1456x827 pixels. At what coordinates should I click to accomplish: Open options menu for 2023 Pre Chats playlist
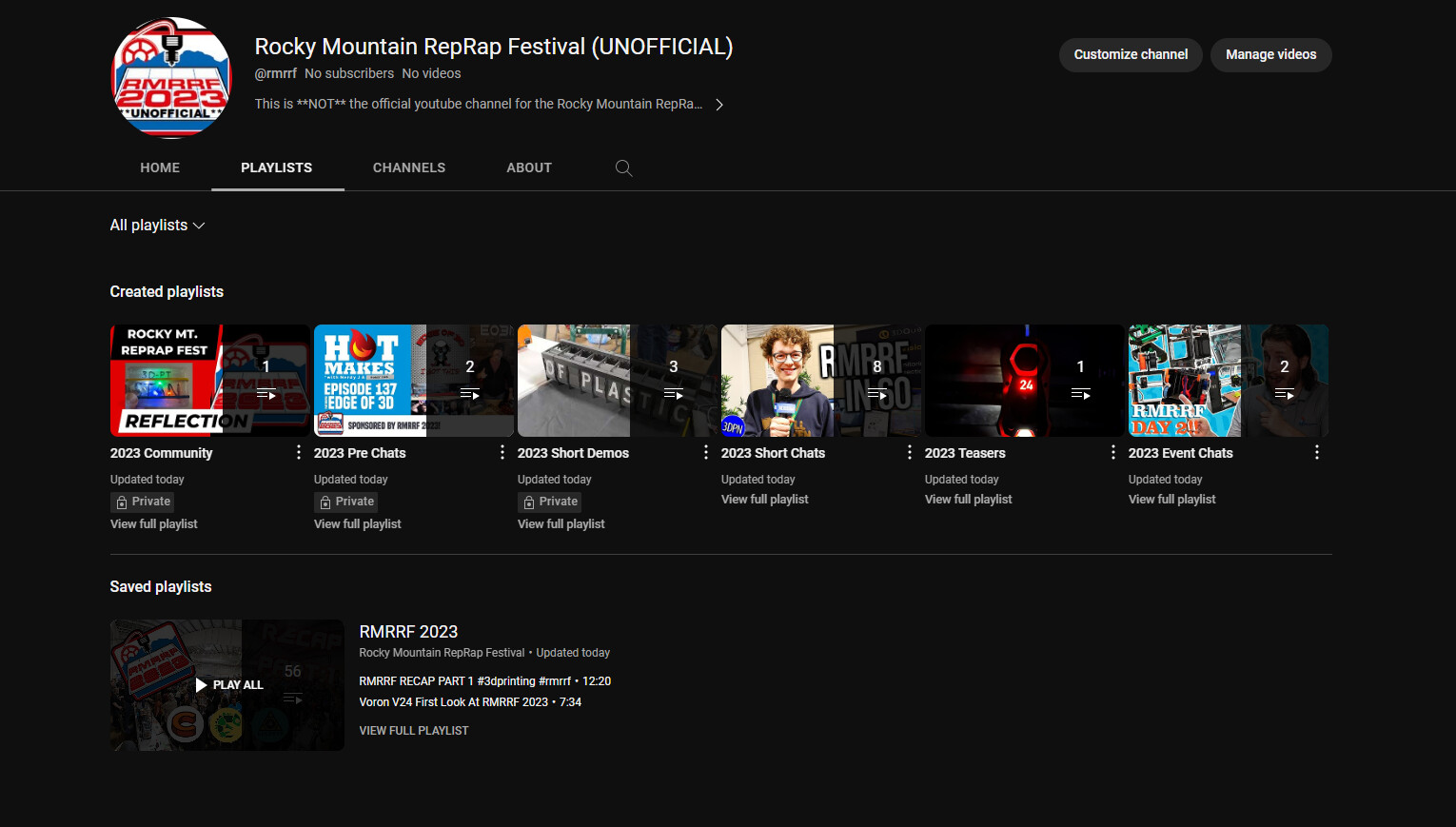(502, 453)
